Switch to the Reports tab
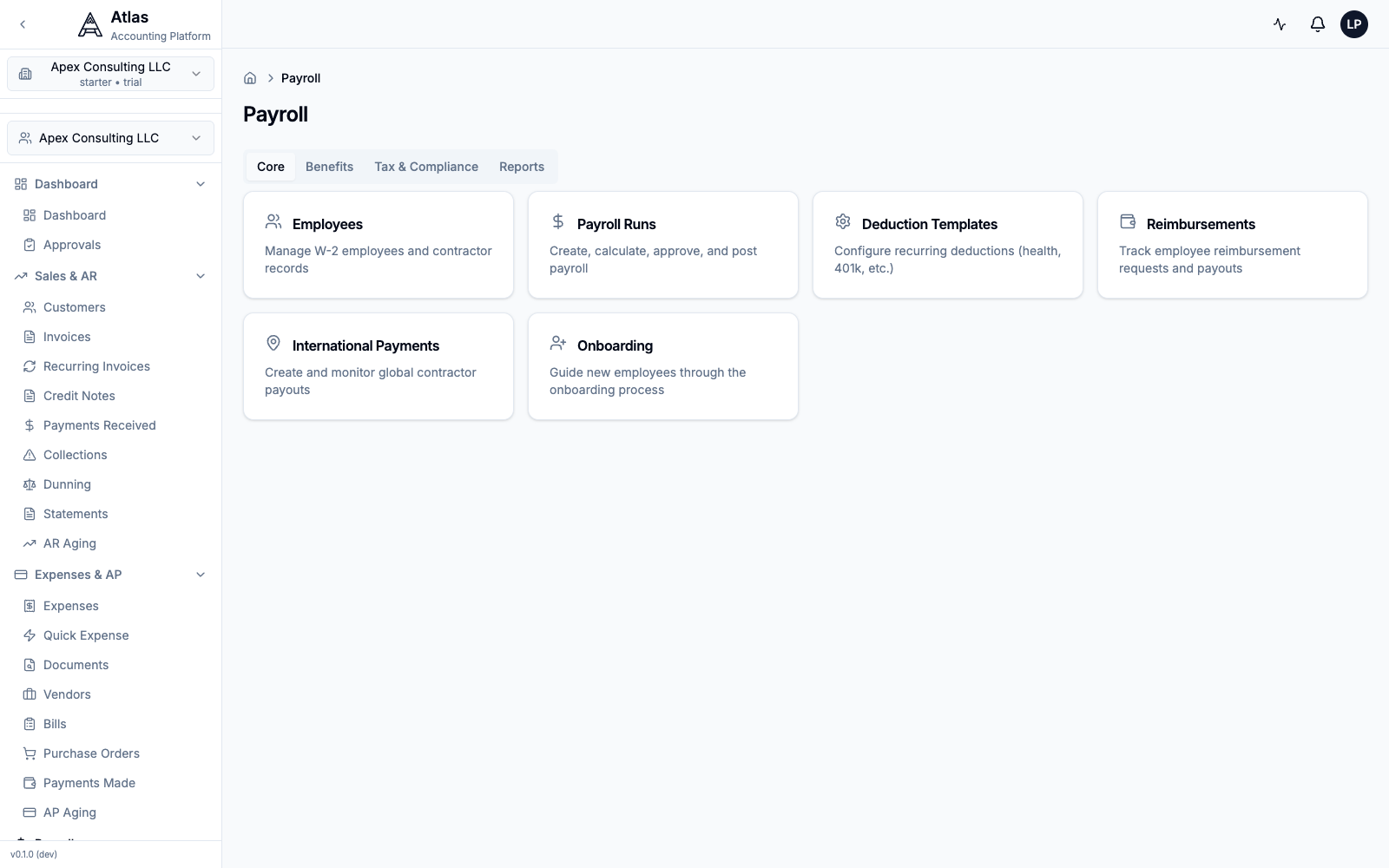This screenshot has height=868, width=1389. click(522, 167)
